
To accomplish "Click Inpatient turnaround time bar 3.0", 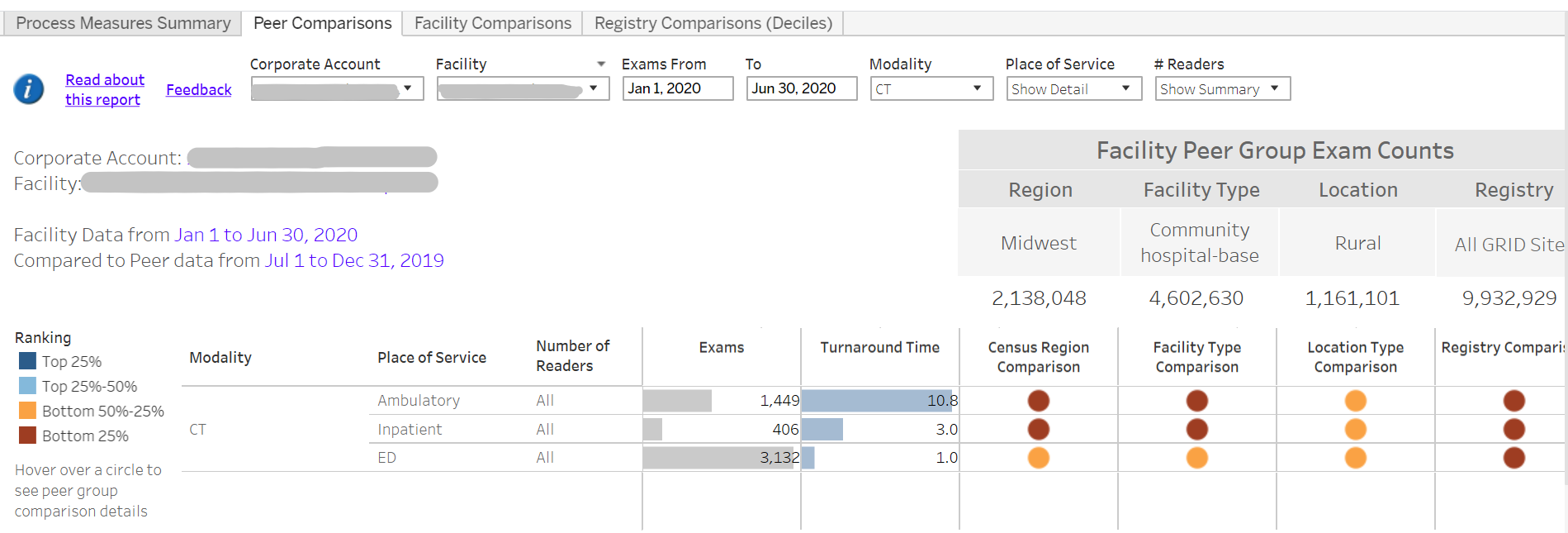I will click(822, 429).
